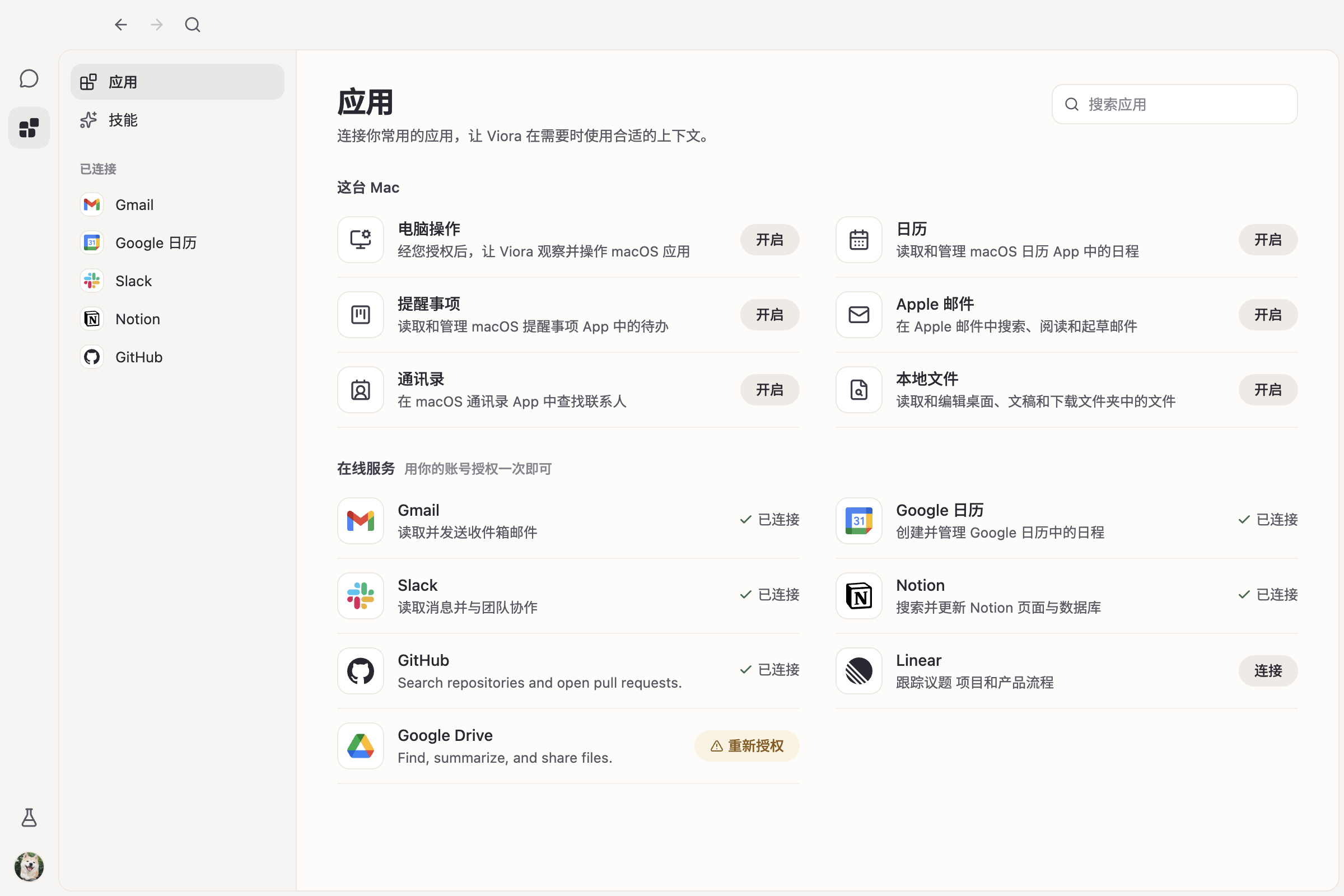Click the Google Drive logo tile
The height and width of the screenshot is (896, 1344).
click(x=361, y=746)
